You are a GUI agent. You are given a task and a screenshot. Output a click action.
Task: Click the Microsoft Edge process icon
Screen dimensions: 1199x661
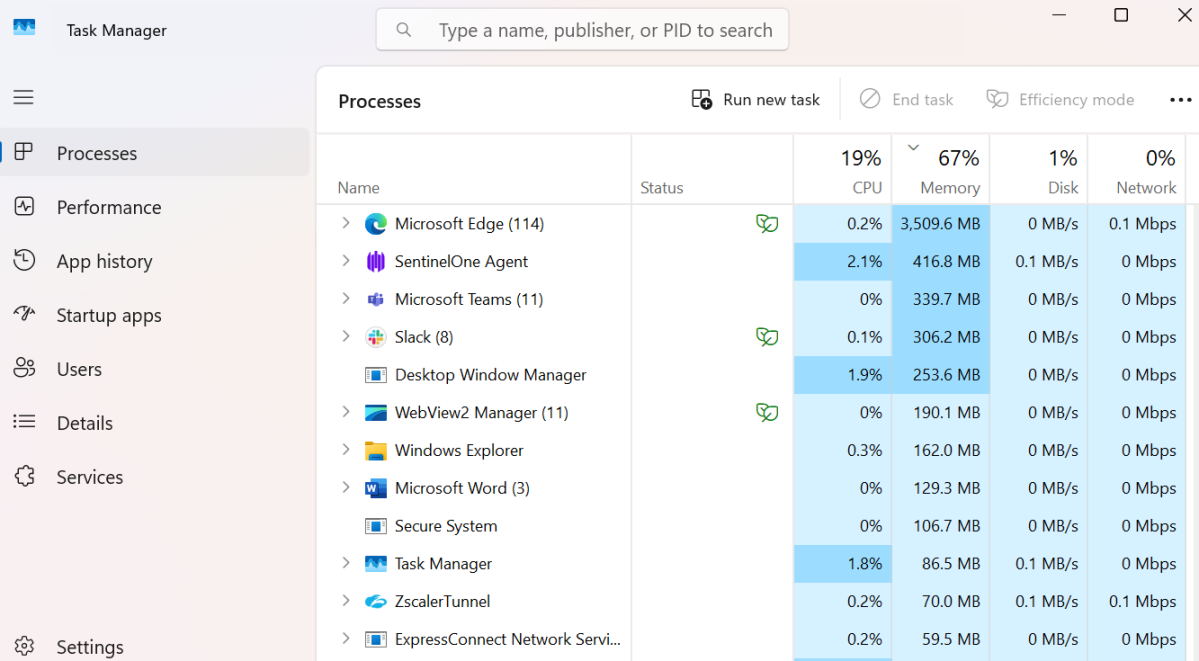point(375,224)
